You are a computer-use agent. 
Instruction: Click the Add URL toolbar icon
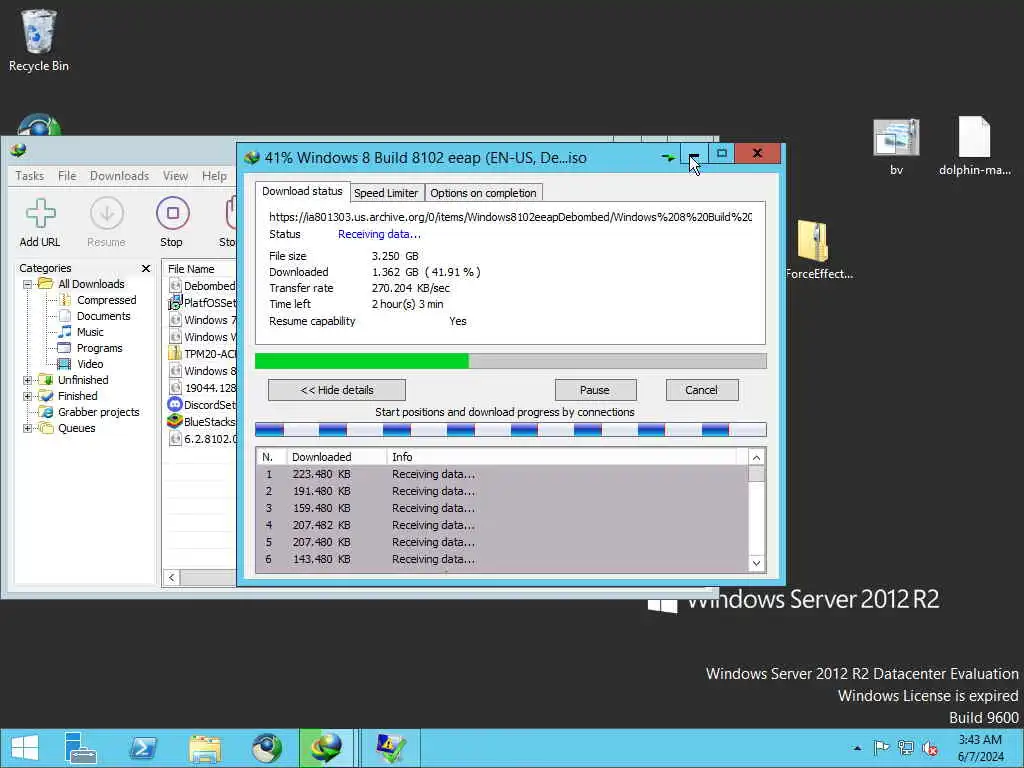(40, 223)
